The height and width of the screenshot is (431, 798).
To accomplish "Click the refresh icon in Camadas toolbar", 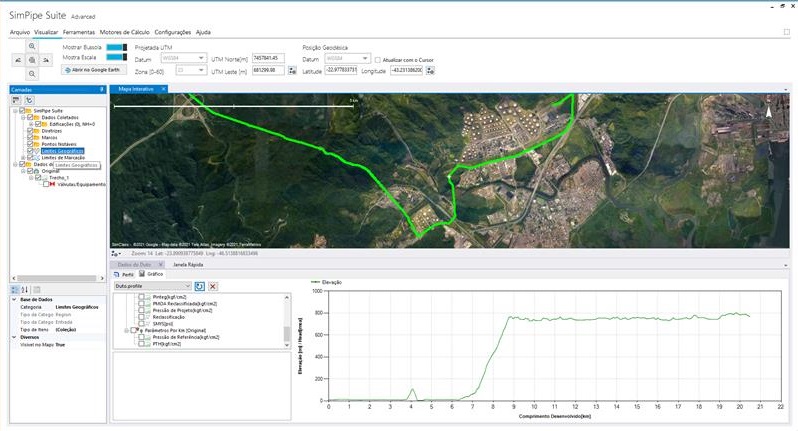I will [29, 100].
